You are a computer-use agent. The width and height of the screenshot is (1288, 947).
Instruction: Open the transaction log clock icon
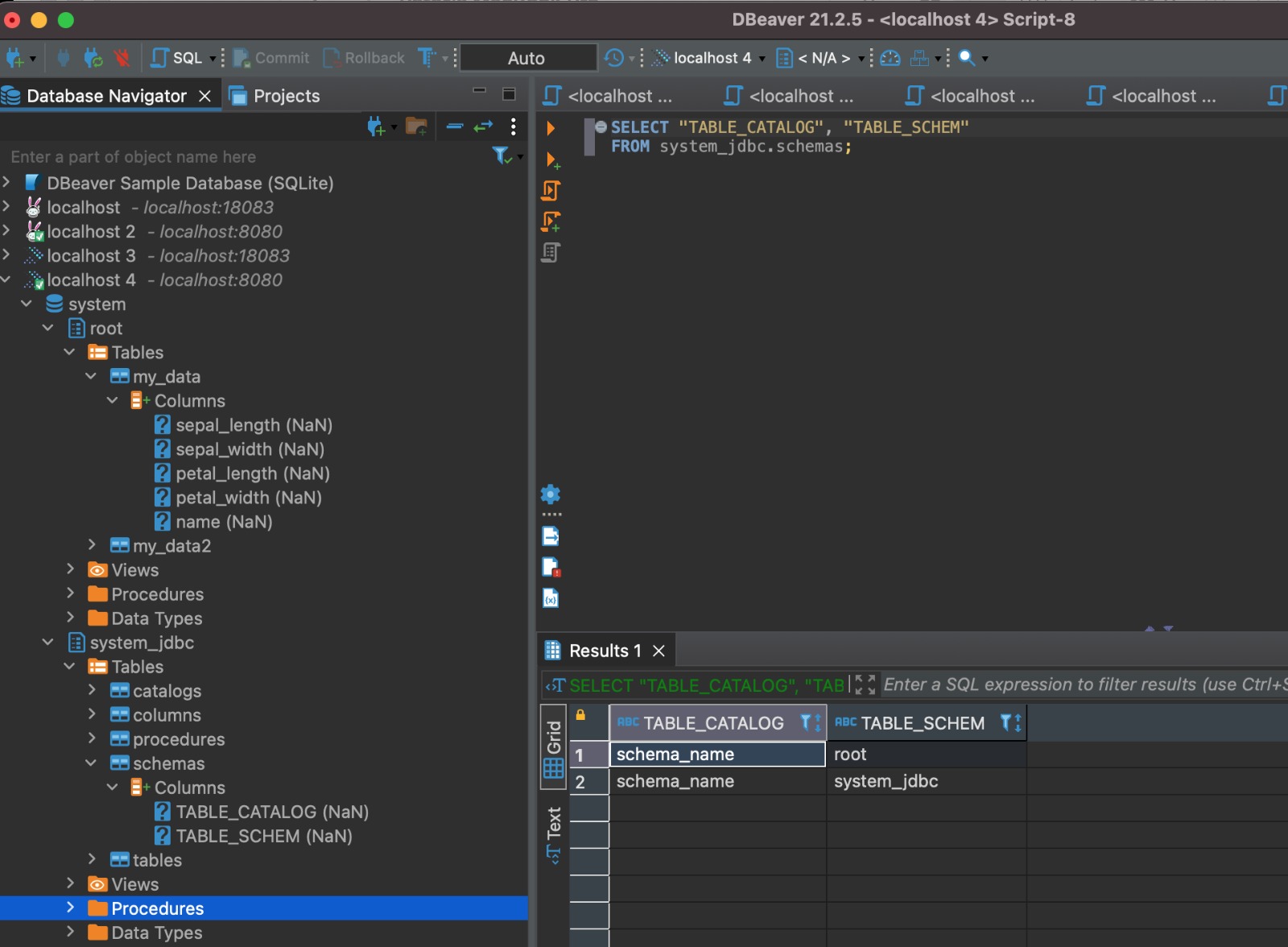[614, 57]
